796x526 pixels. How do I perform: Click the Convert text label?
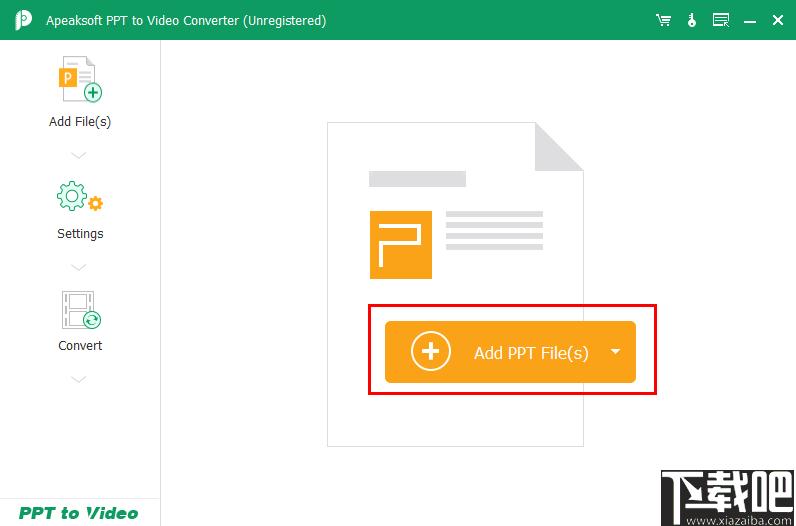80,346
